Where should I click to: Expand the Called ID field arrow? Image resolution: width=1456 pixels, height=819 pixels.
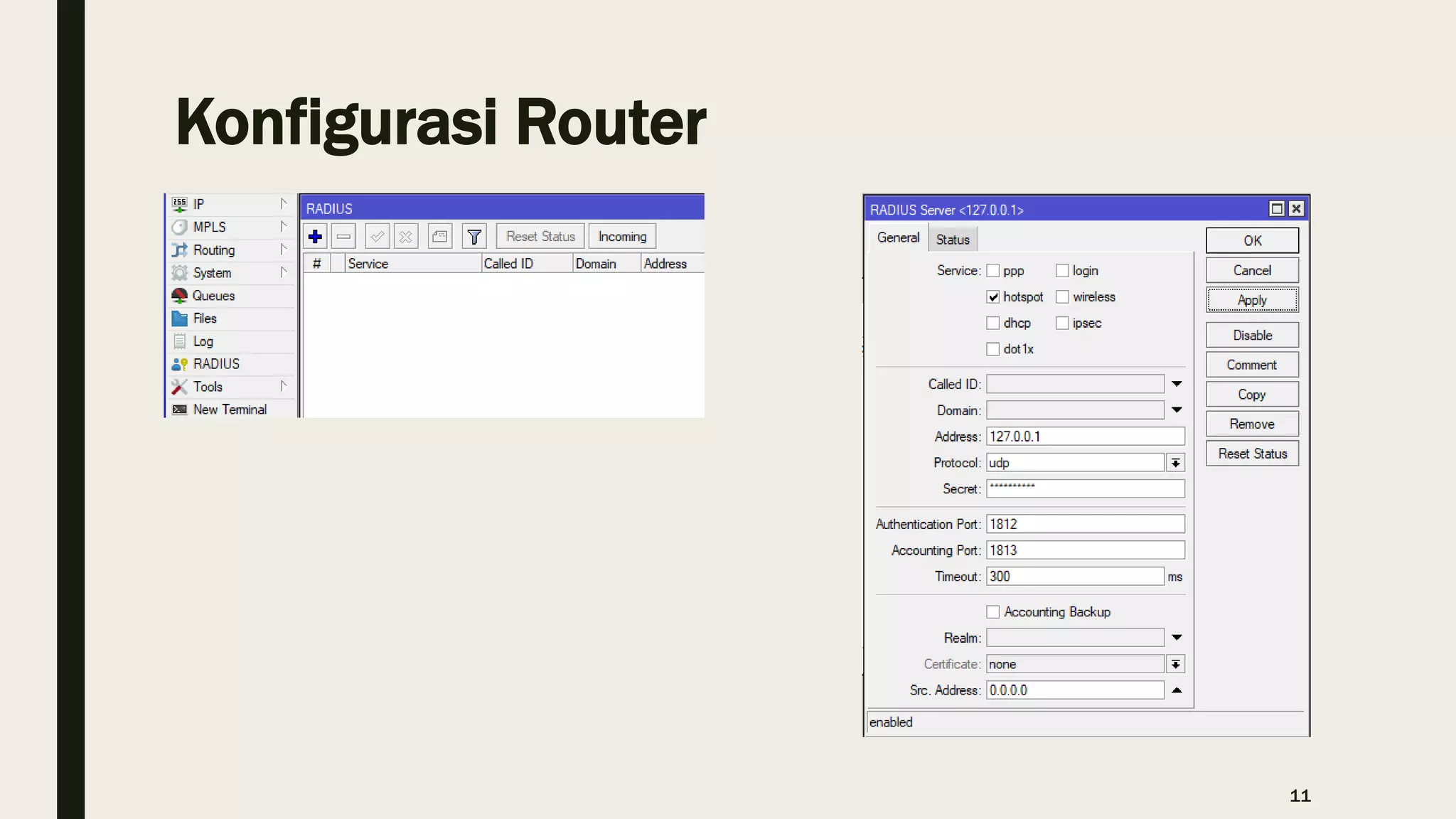1177,384
